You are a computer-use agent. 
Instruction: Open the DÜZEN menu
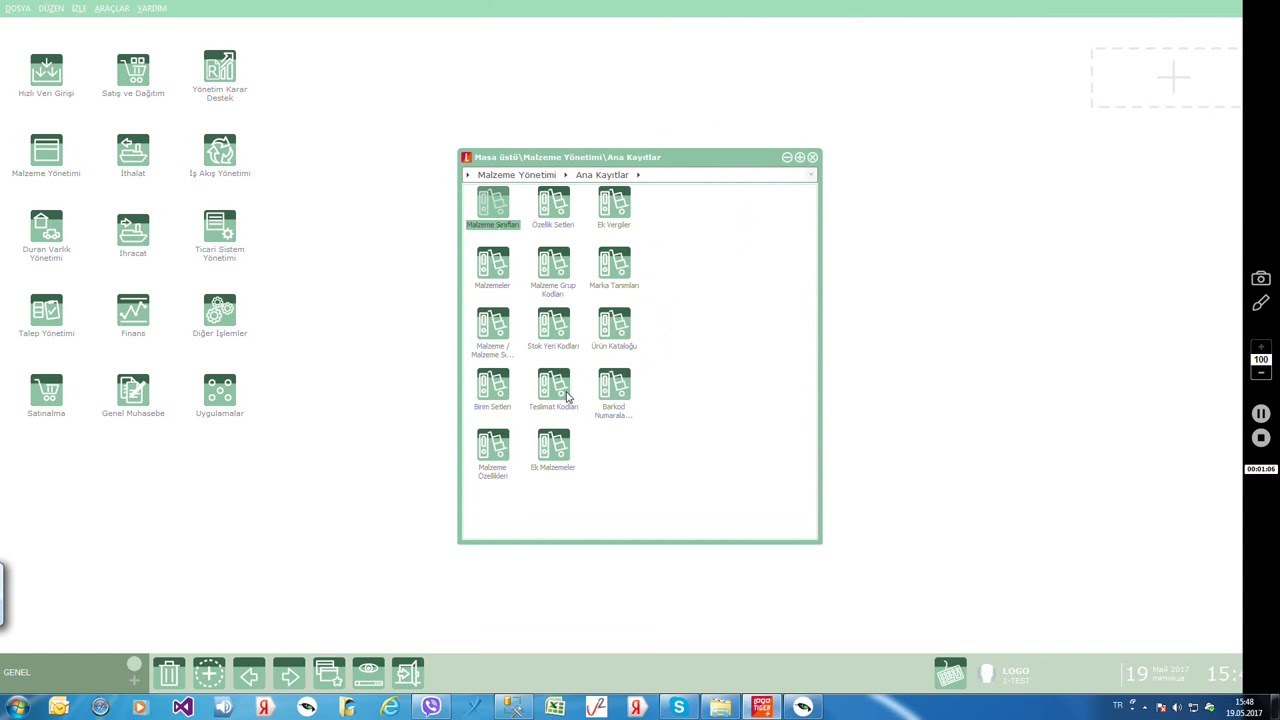pos(51,8)
